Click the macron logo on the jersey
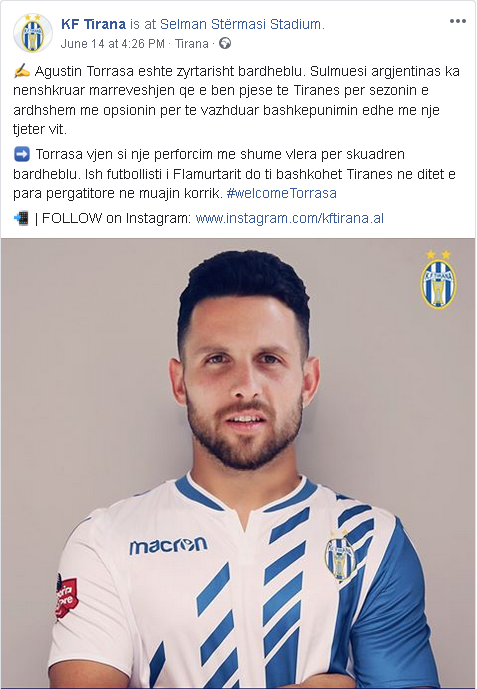This screenshot has width=477, height=689. (x=168, y=545)
